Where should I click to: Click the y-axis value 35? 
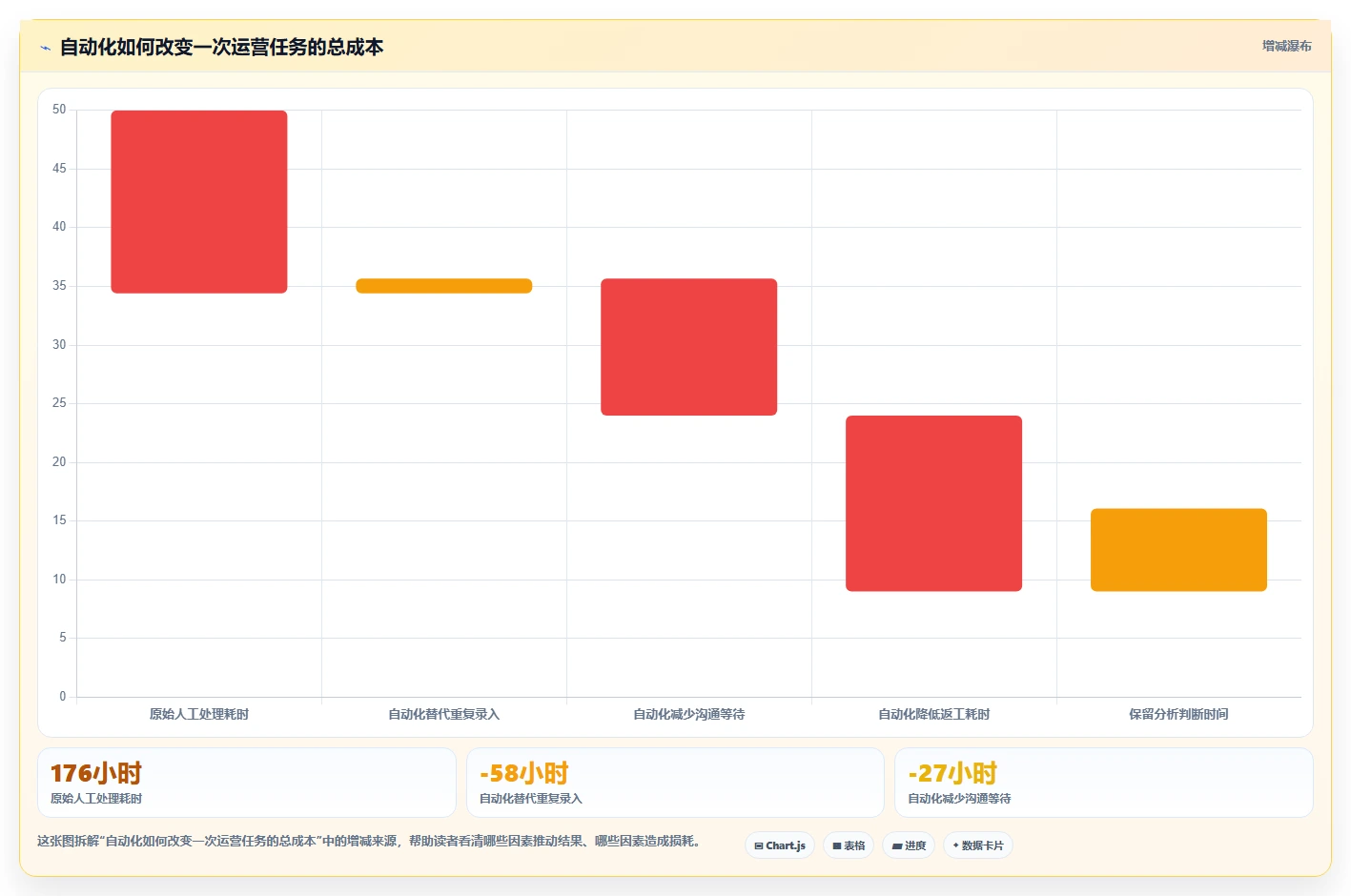[59, 286]
